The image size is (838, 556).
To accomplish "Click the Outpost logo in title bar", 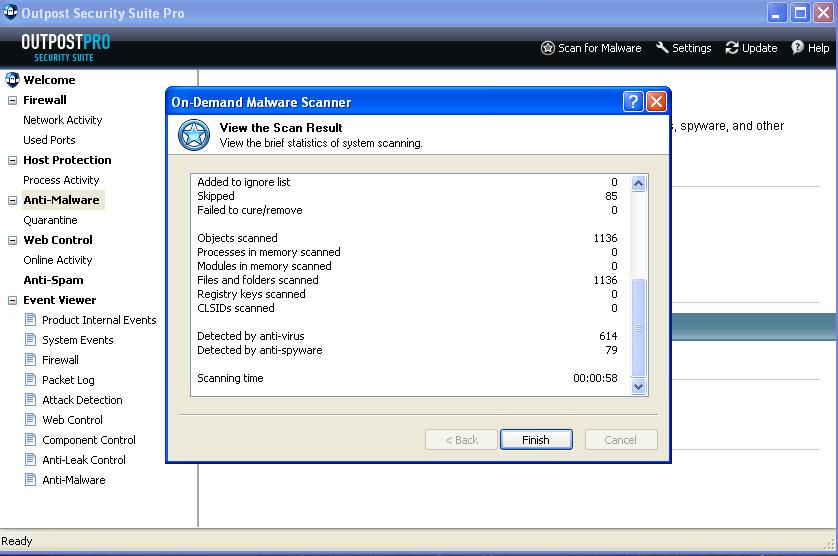I will 10,12.
